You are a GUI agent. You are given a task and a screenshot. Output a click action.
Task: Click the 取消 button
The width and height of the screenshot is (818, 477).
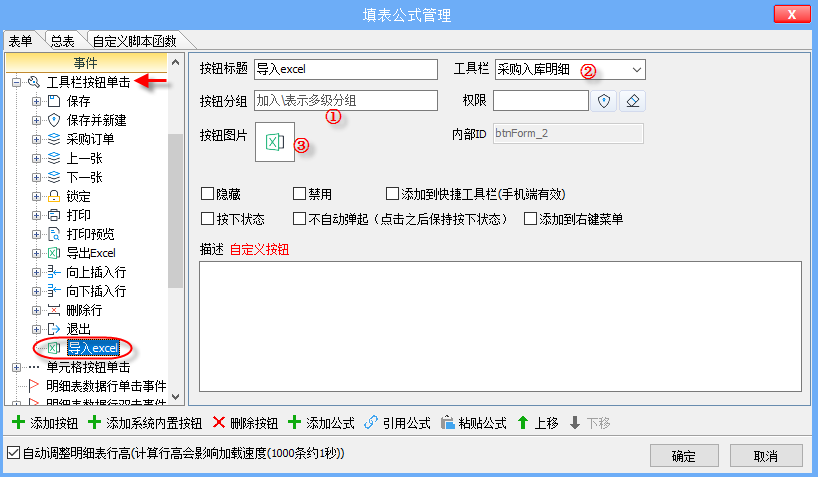point(765,456)
